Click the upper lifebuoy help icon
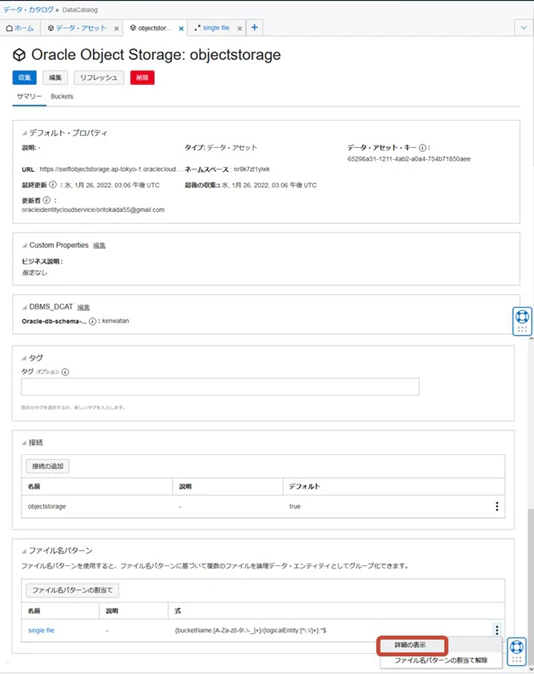This screenshot has width=534, height=674. coord(522,317)
